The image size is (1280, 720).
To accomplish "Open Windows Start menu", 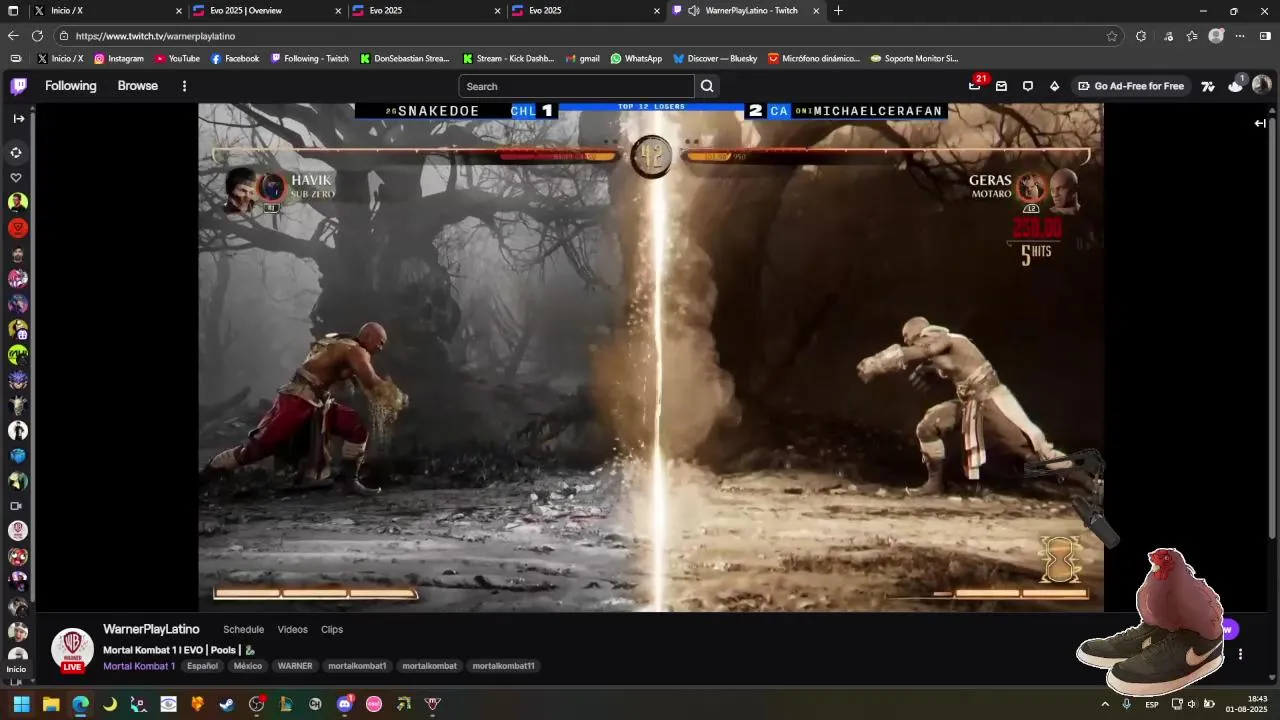I will [x=21, y=704].
